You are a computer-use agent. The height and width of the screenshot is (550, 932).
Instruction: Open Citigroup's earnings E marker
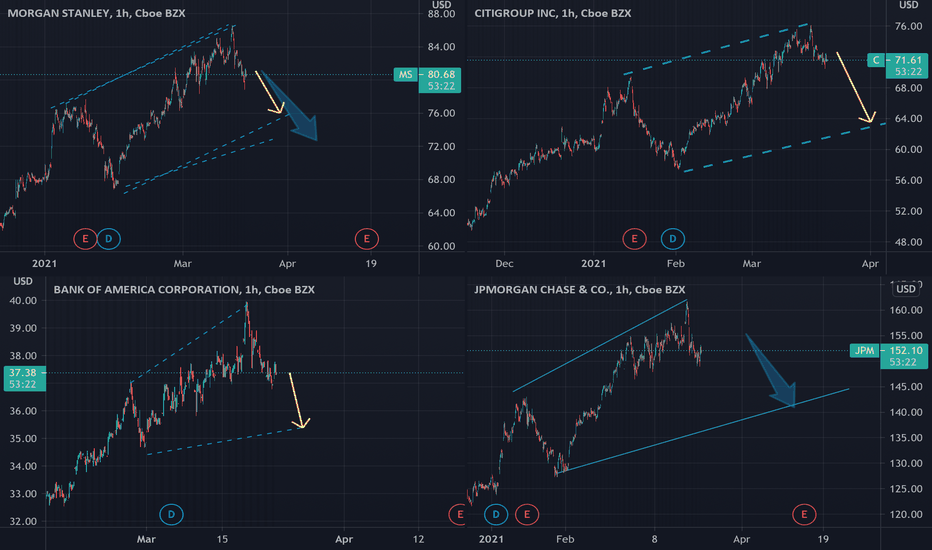634,239
